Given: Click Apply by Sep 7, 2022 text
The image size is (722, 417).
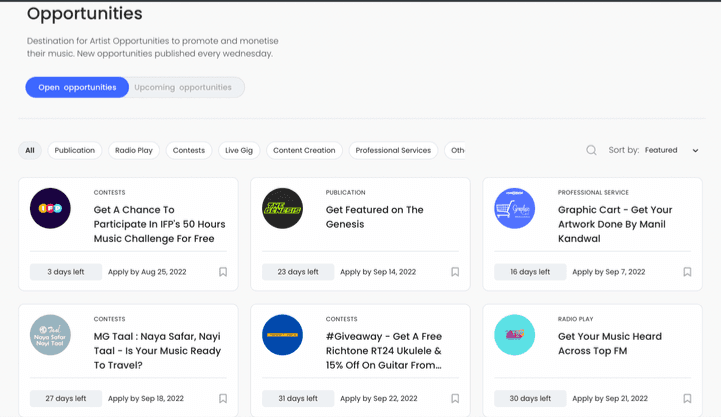Looking at the screenshot, I should 609,272.
